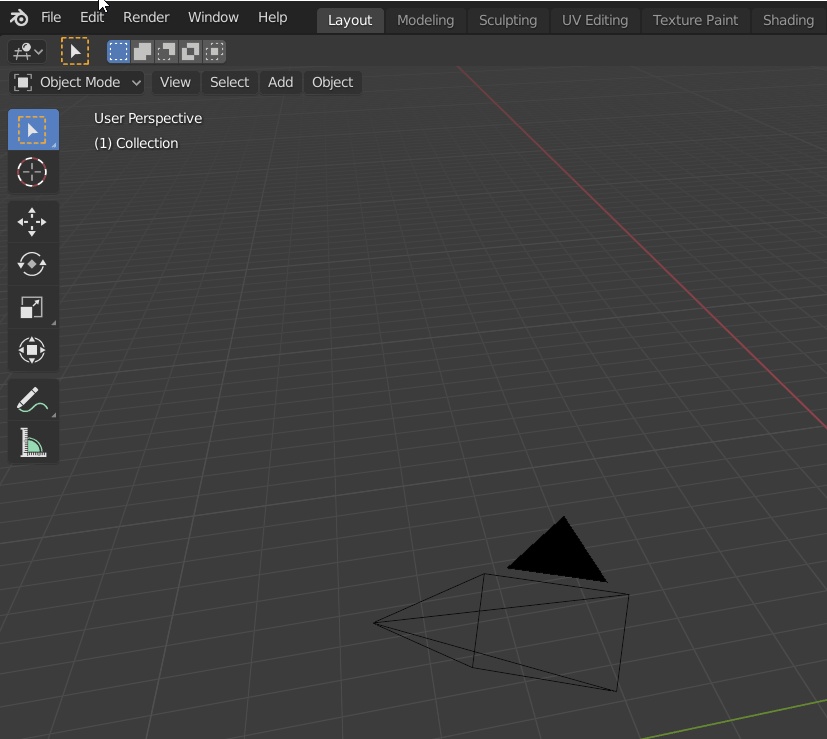The width and height of the screenshot is (827, 739).
Task: Open the Object Mode dropdown
Action: [x=77, y=83]
